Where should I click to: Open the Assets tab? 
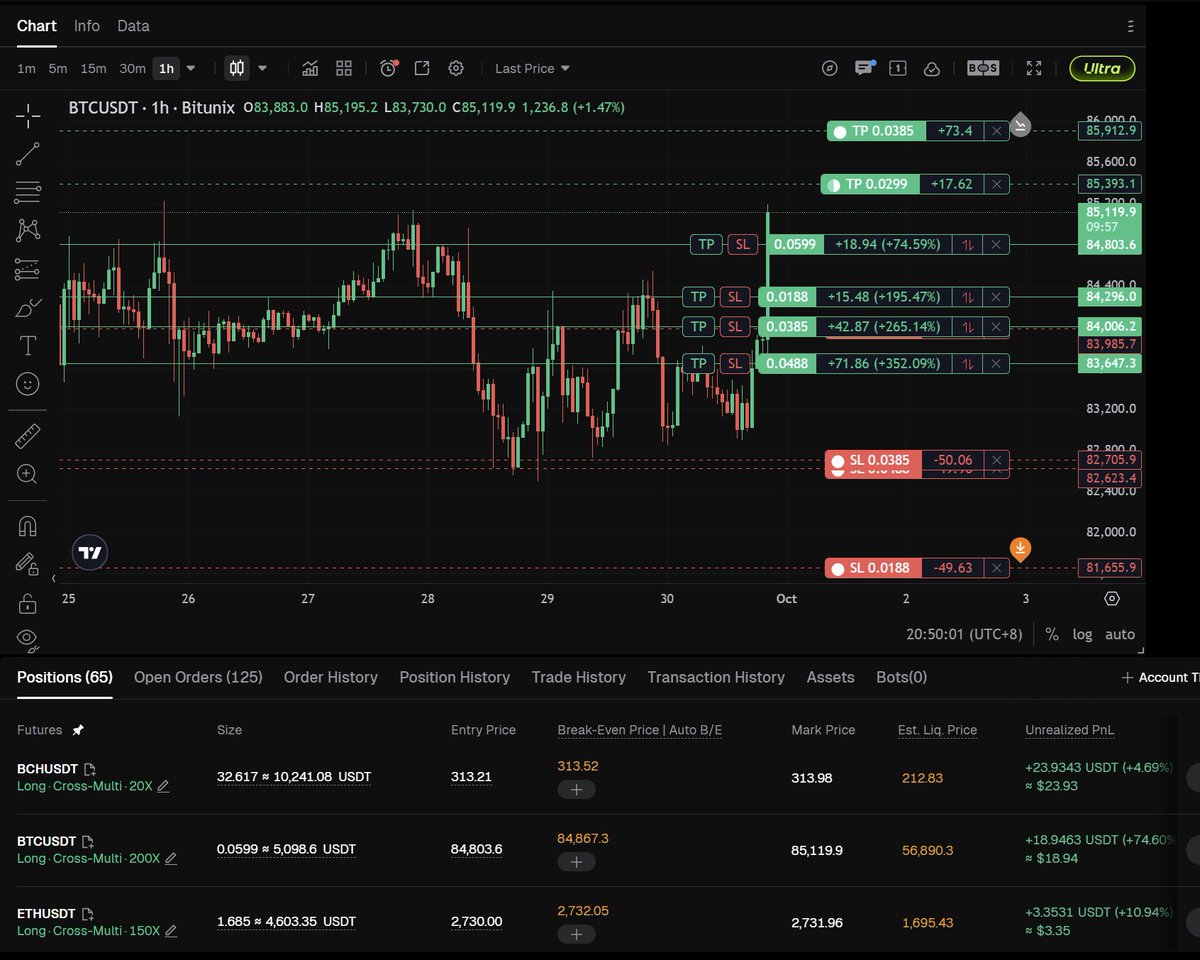pos(831,677)
